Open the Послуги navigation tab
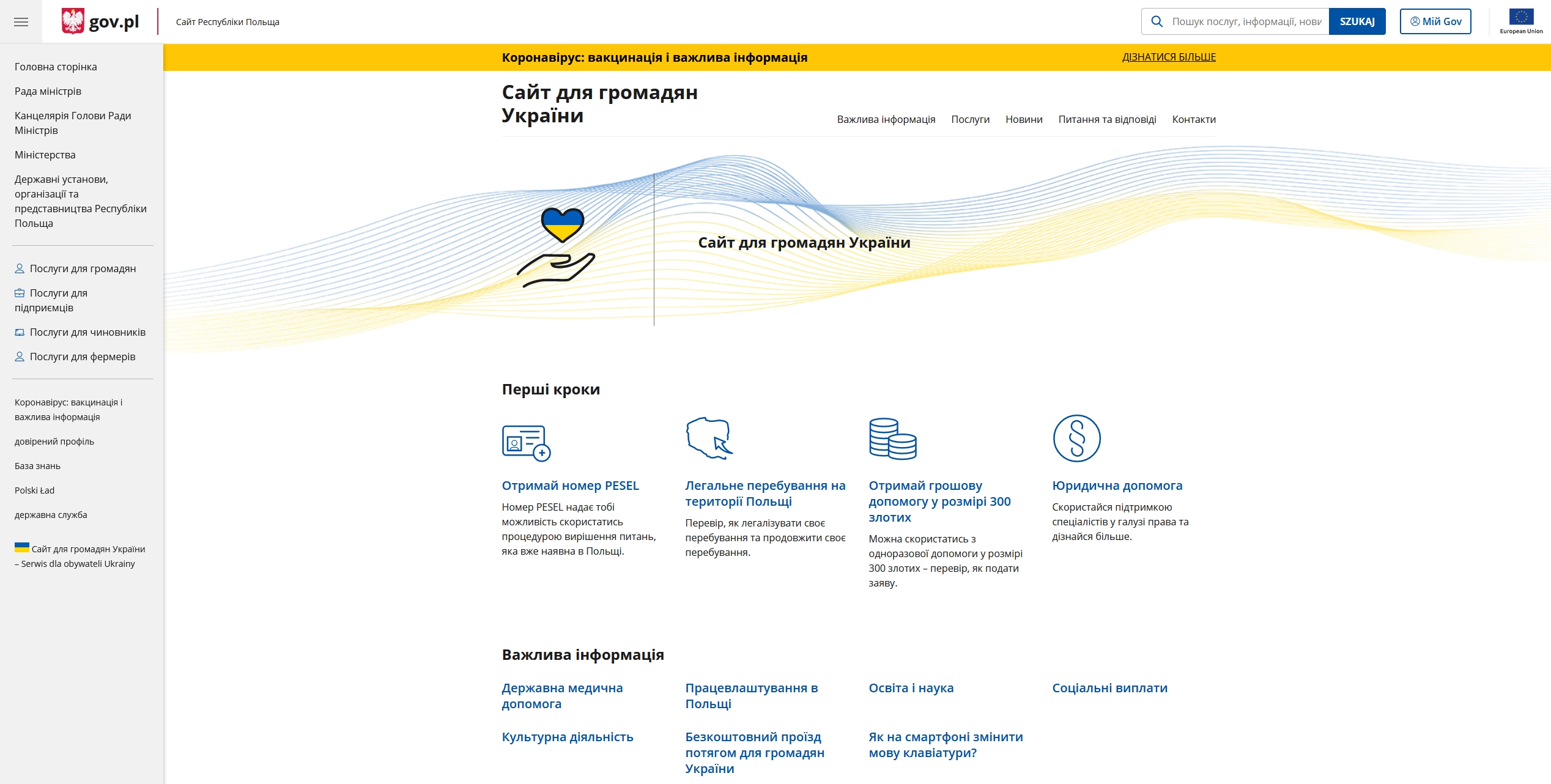Screen dimensions: 1551x784 coord(970,119)
